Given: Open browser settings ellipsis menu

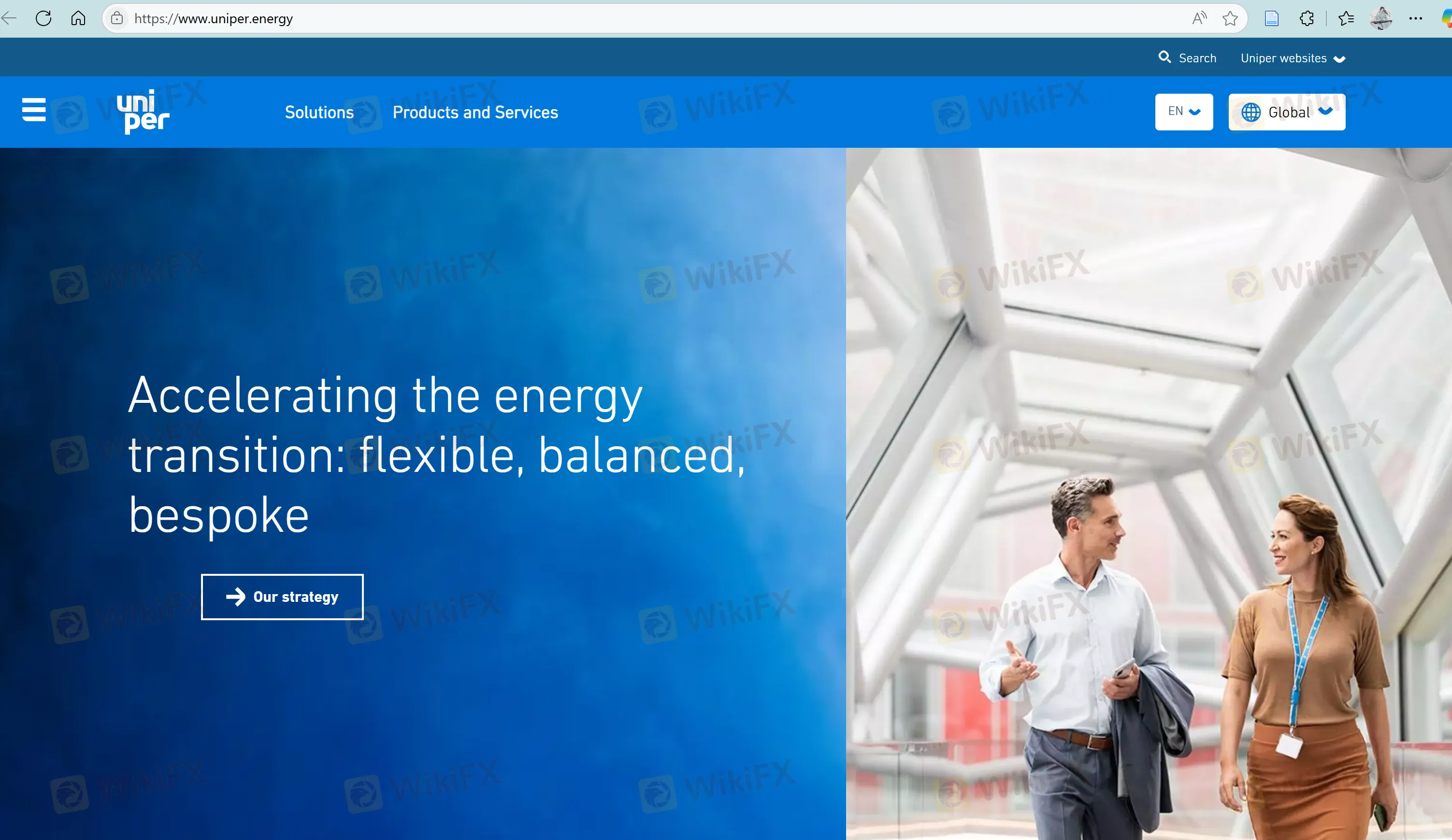Looking at the screenshot, I should [x=1416, y=18].
